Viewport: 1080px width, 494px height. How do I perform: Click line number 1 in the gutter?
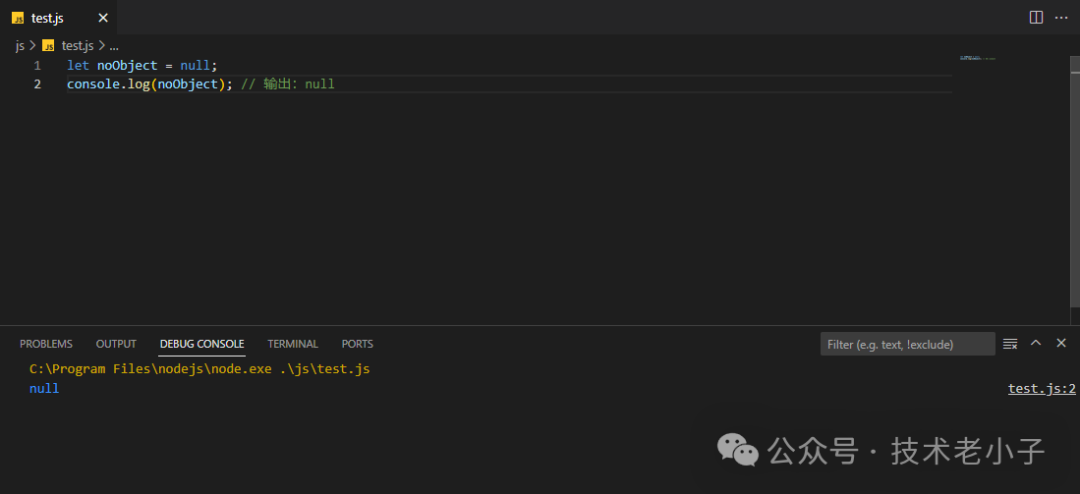37,65
